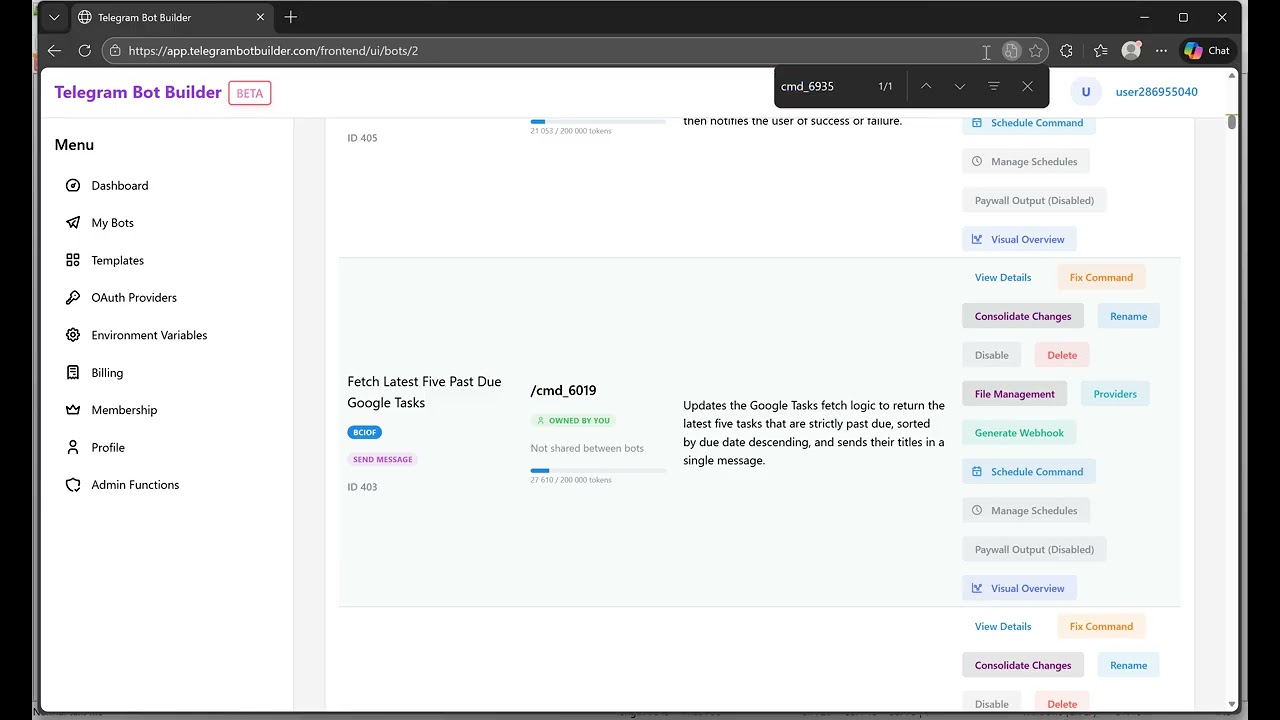The width and height of the screenshot is (1280, 720).
Task: Jump to next find result arrow
Action: point(960,87)
